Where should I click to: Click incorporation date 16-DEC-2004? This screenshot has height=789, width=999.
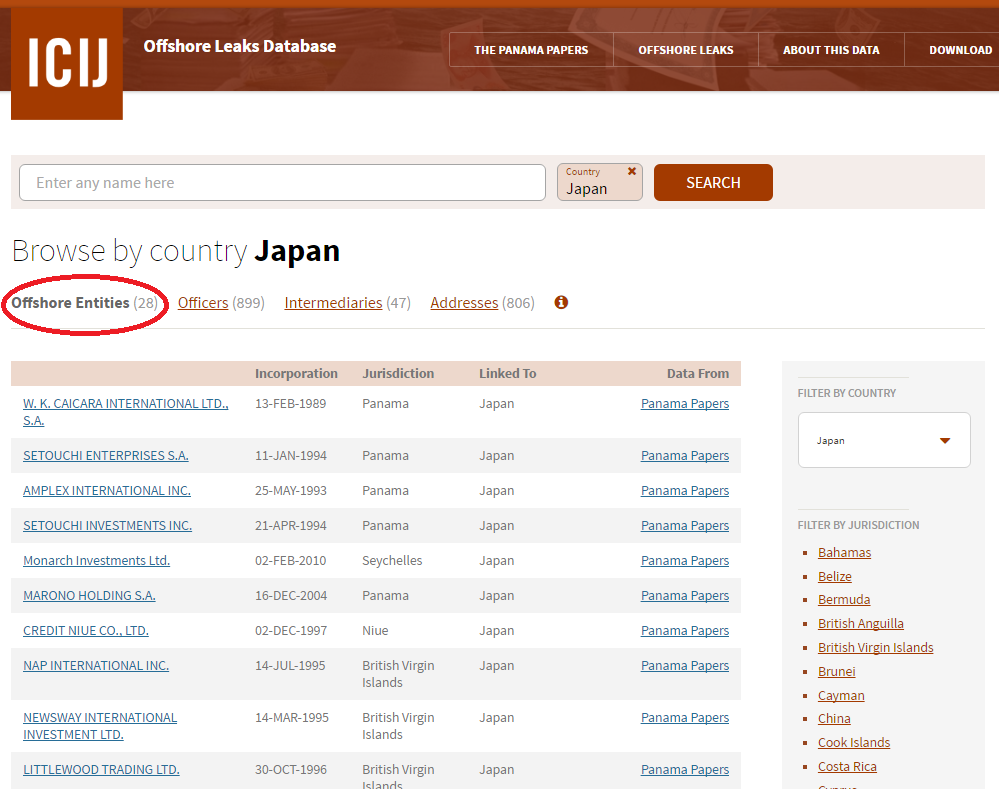point(291,596)
